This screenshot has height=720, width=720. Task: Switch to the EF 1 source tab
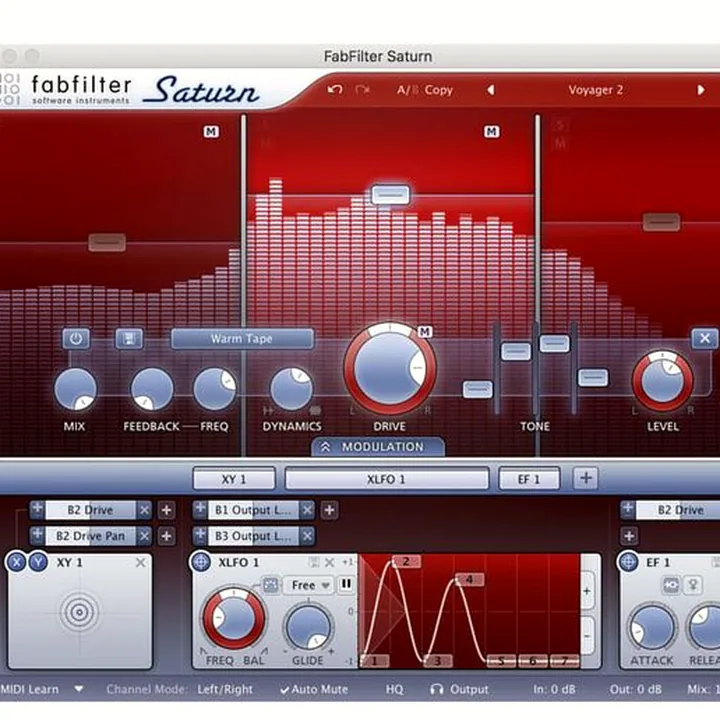pyautogui.click(x=529, y=479)
